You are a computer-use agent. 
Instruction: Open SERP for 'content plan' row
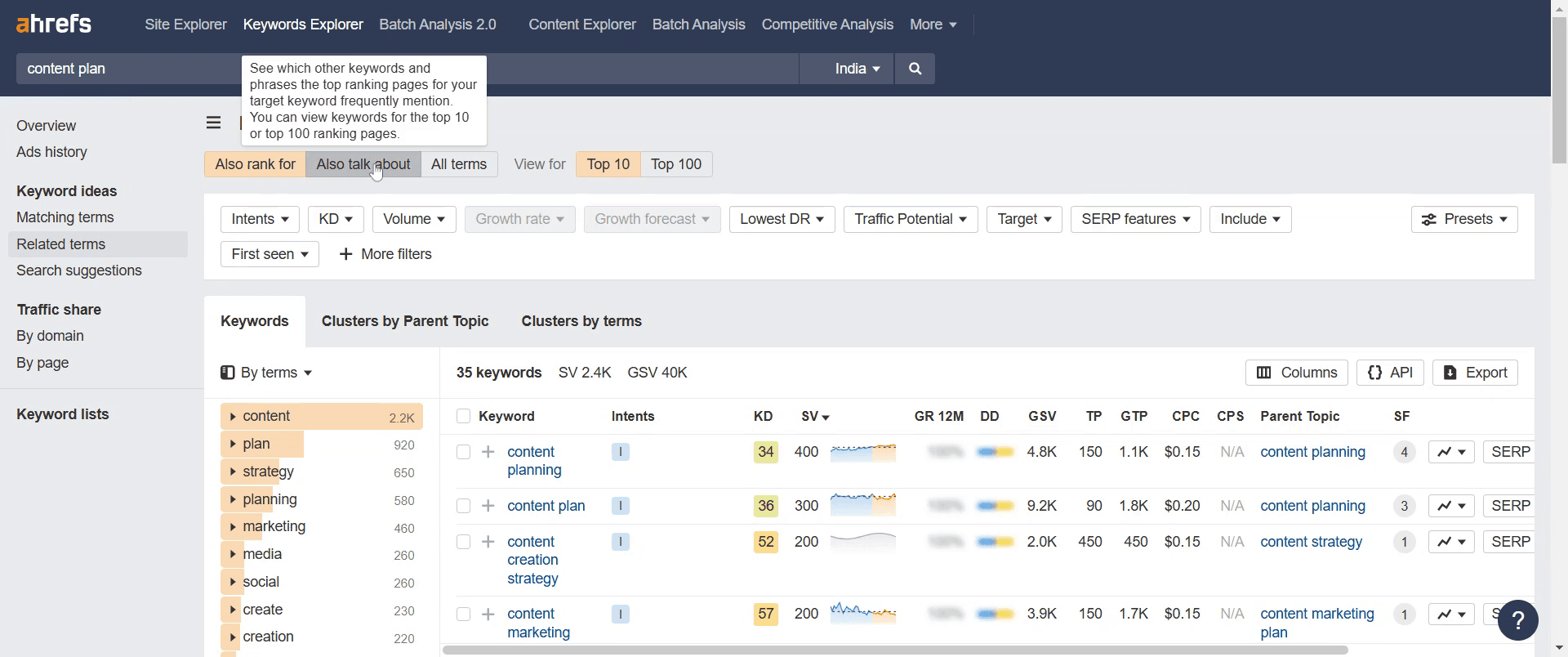pos(1508,506)
